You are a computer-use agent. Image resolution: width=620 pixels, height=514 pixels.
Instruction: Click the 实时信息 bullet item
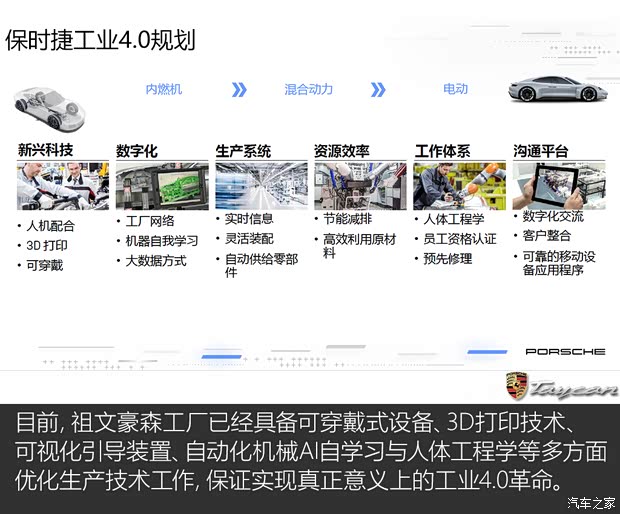tap(245, 219)
